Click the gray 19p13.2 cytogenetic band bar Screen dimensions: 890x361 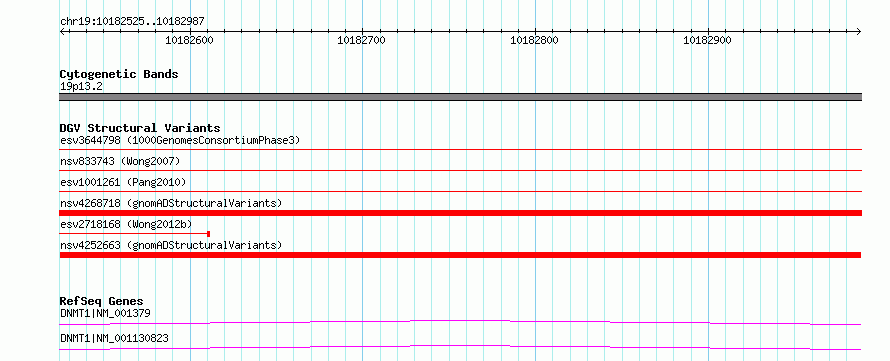460,97
